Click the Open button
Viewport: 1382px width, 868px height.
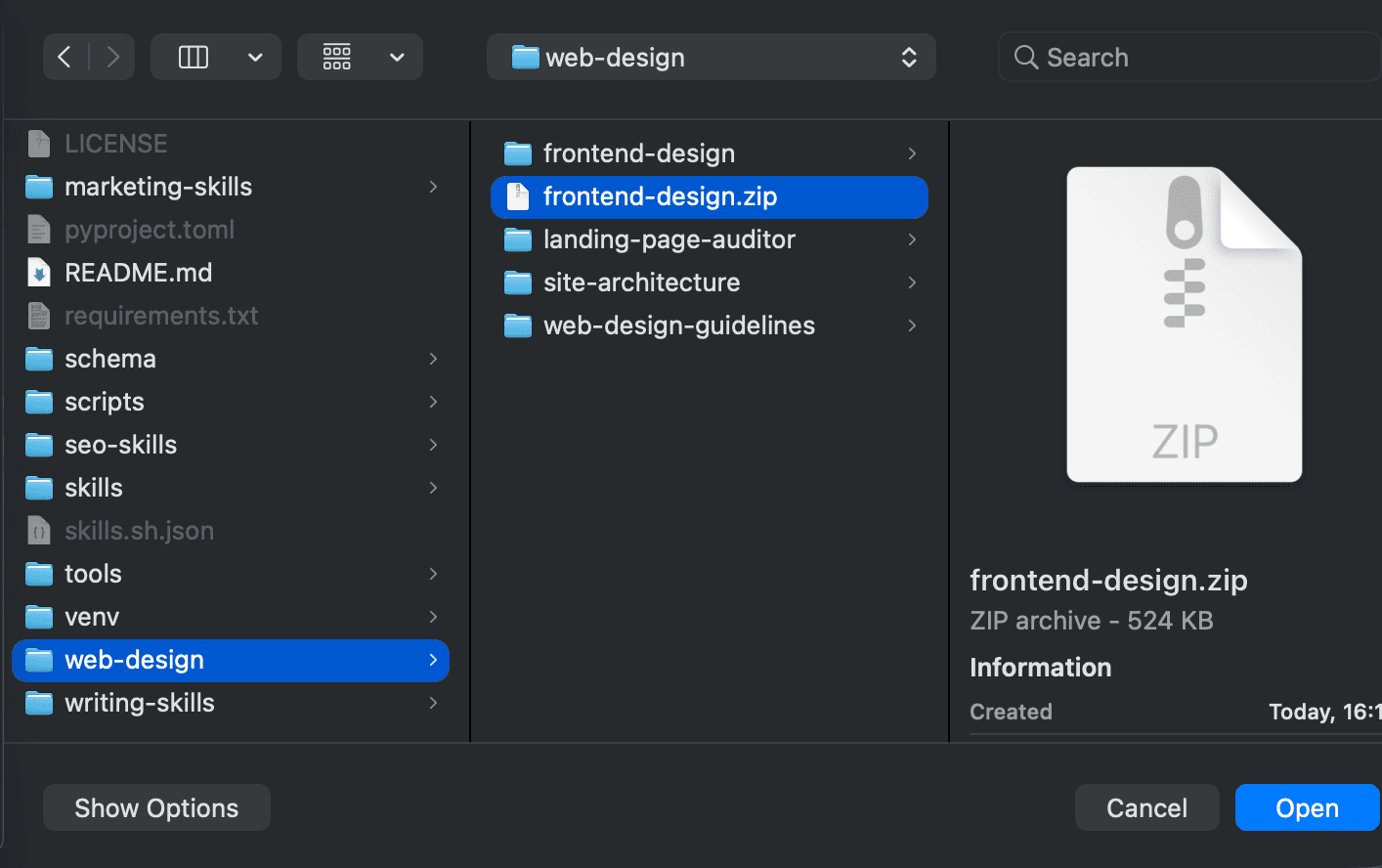(1308, 807)
